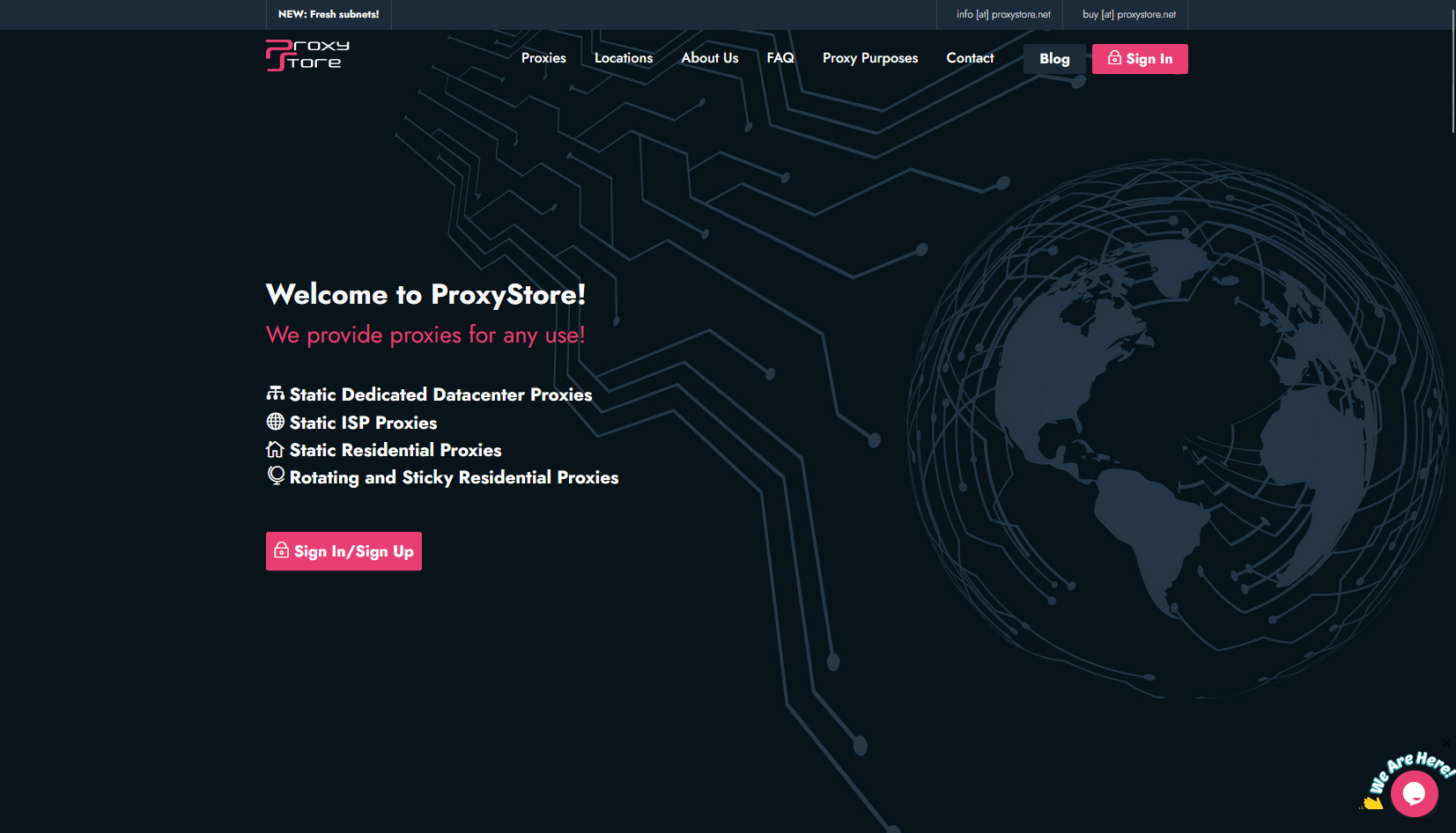Click the 'NEW: Fresh subnets!' announcement
The height and width of the screenshot is (833, 1456).
329,14
